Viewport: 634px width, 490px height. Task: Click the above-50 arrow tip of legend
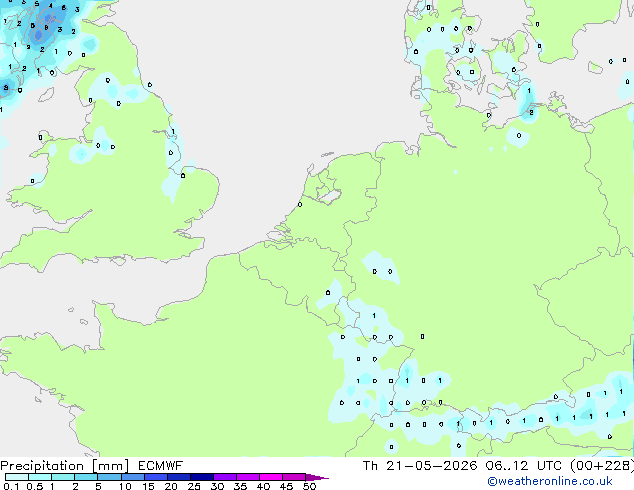tap(317, 477)
